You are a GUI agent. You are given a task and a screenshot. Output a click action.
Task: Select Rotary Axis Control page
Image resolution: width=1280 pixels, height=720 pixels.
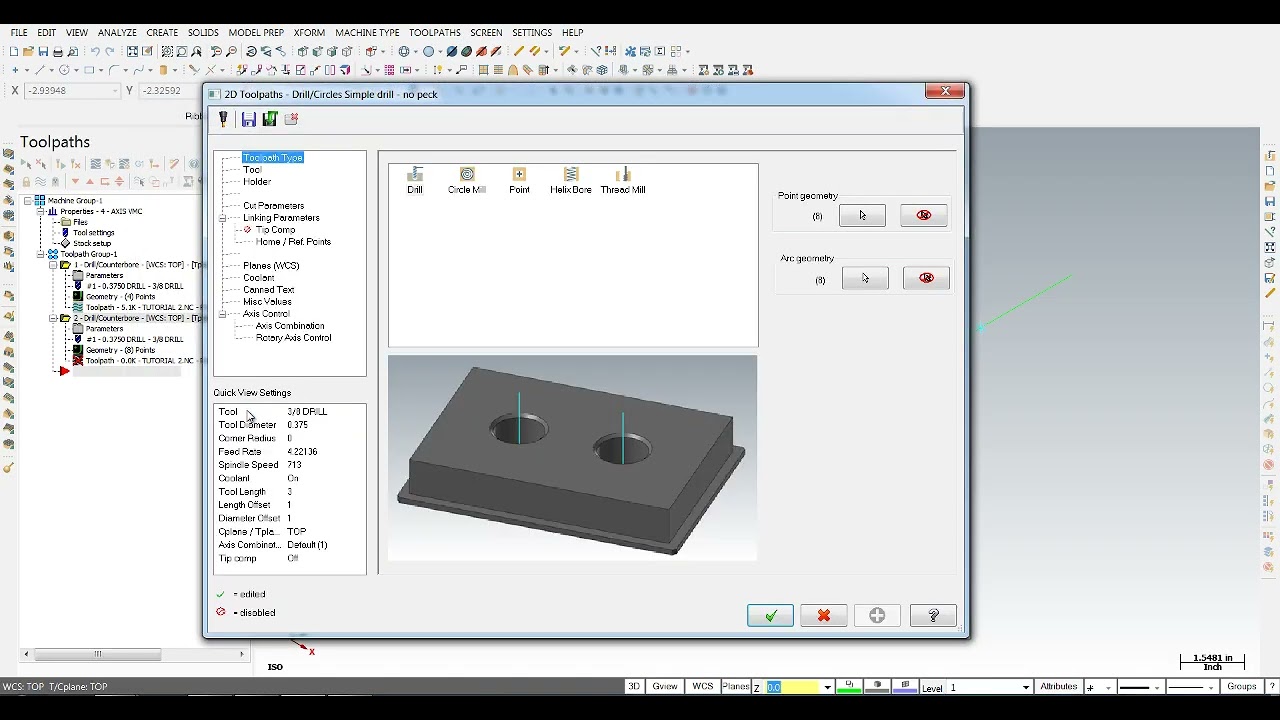(x=293, y=338)
